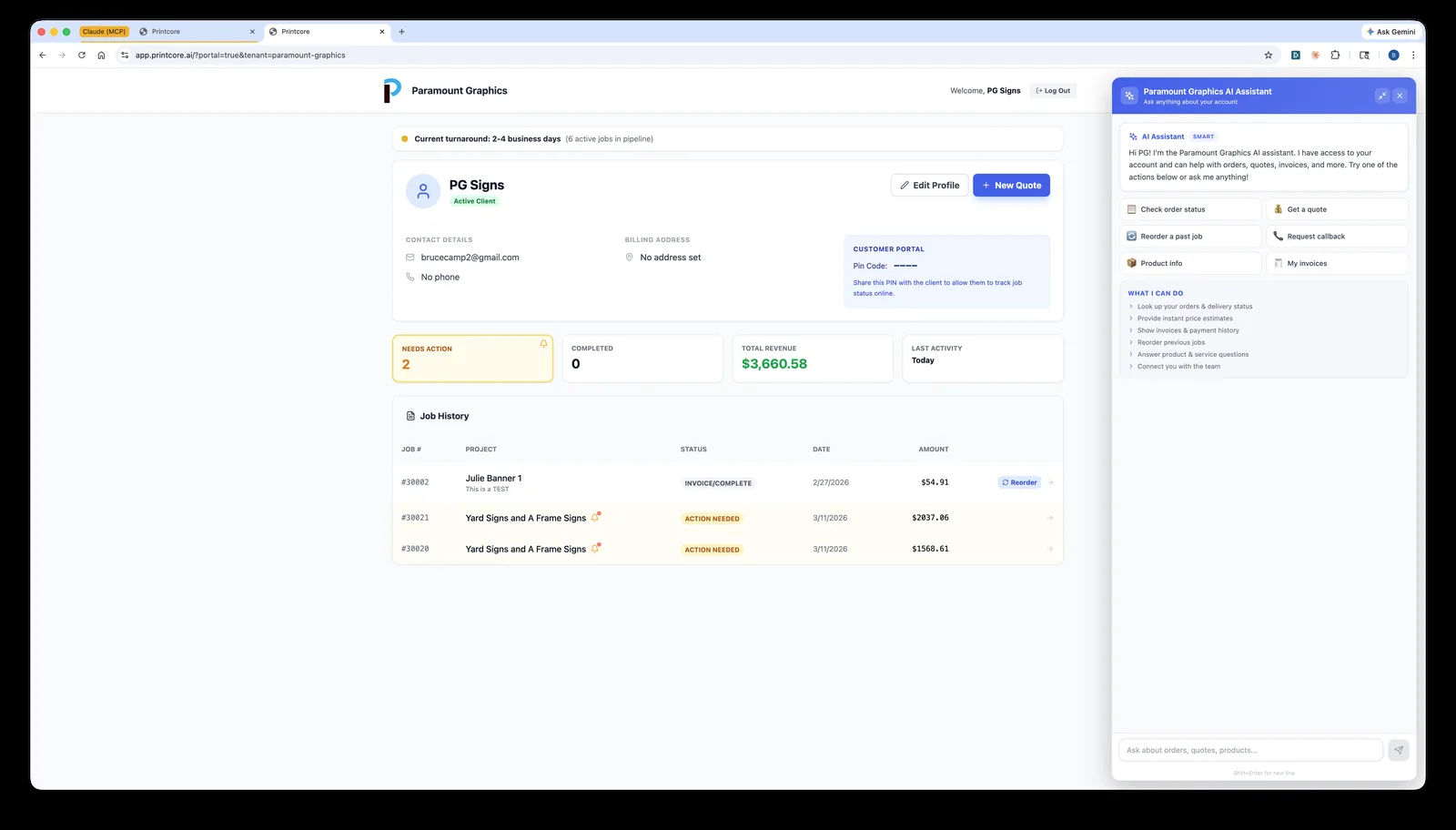Click the New Quote button
Viewport: 1456px width, 830px height.
(x=1011, y=186)
